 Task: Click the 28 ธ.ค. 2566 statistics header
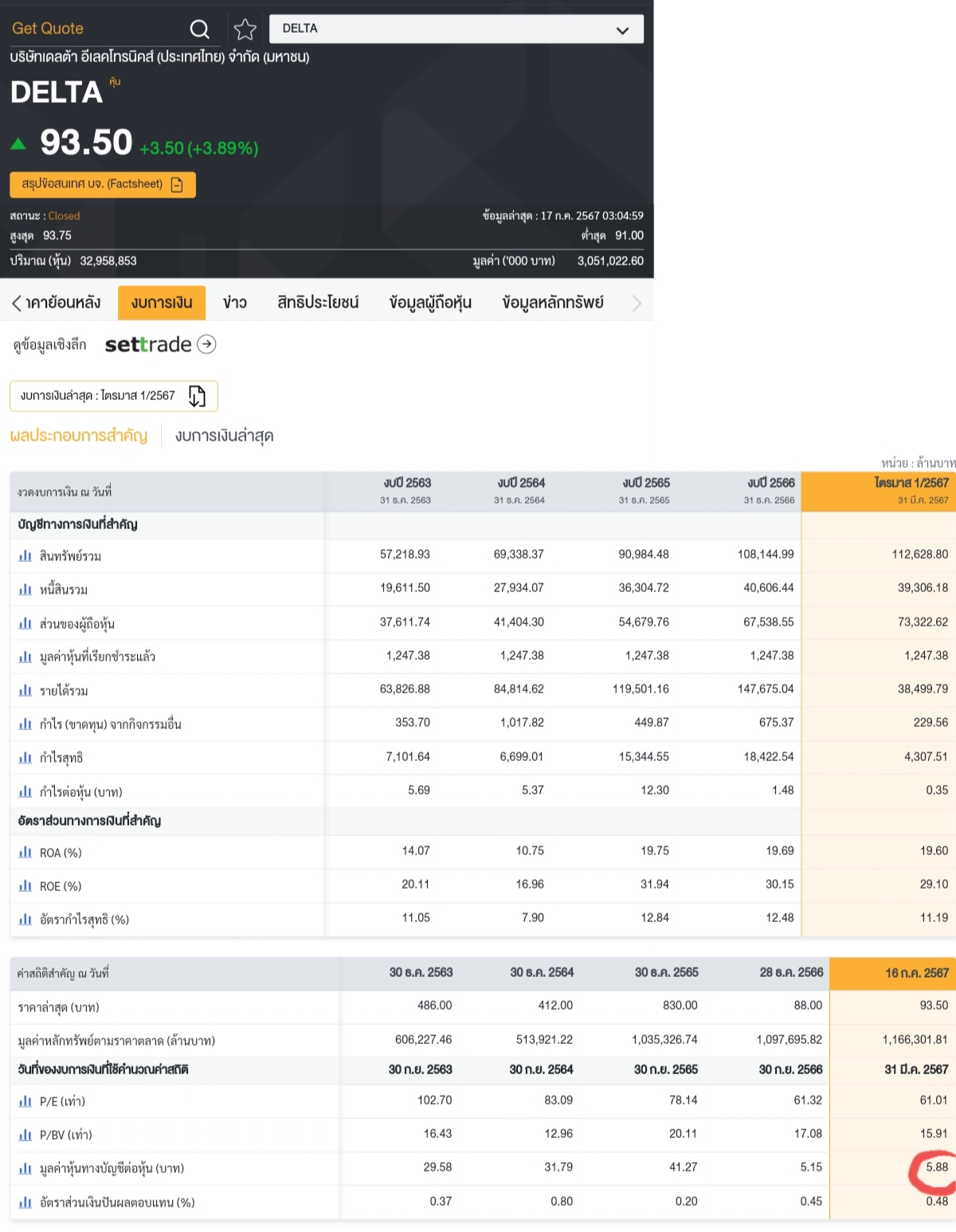[x=791, y=973]
